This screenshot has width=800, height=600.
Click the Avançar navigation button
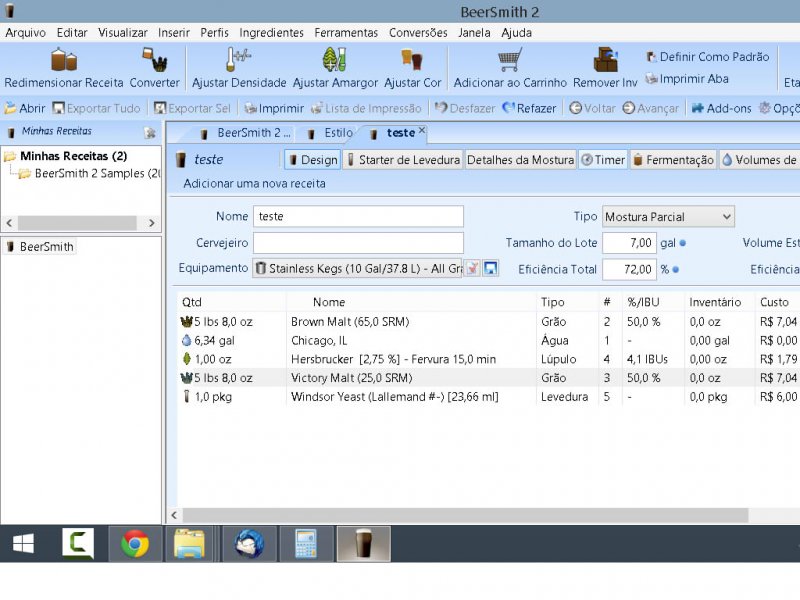[651, 108]
